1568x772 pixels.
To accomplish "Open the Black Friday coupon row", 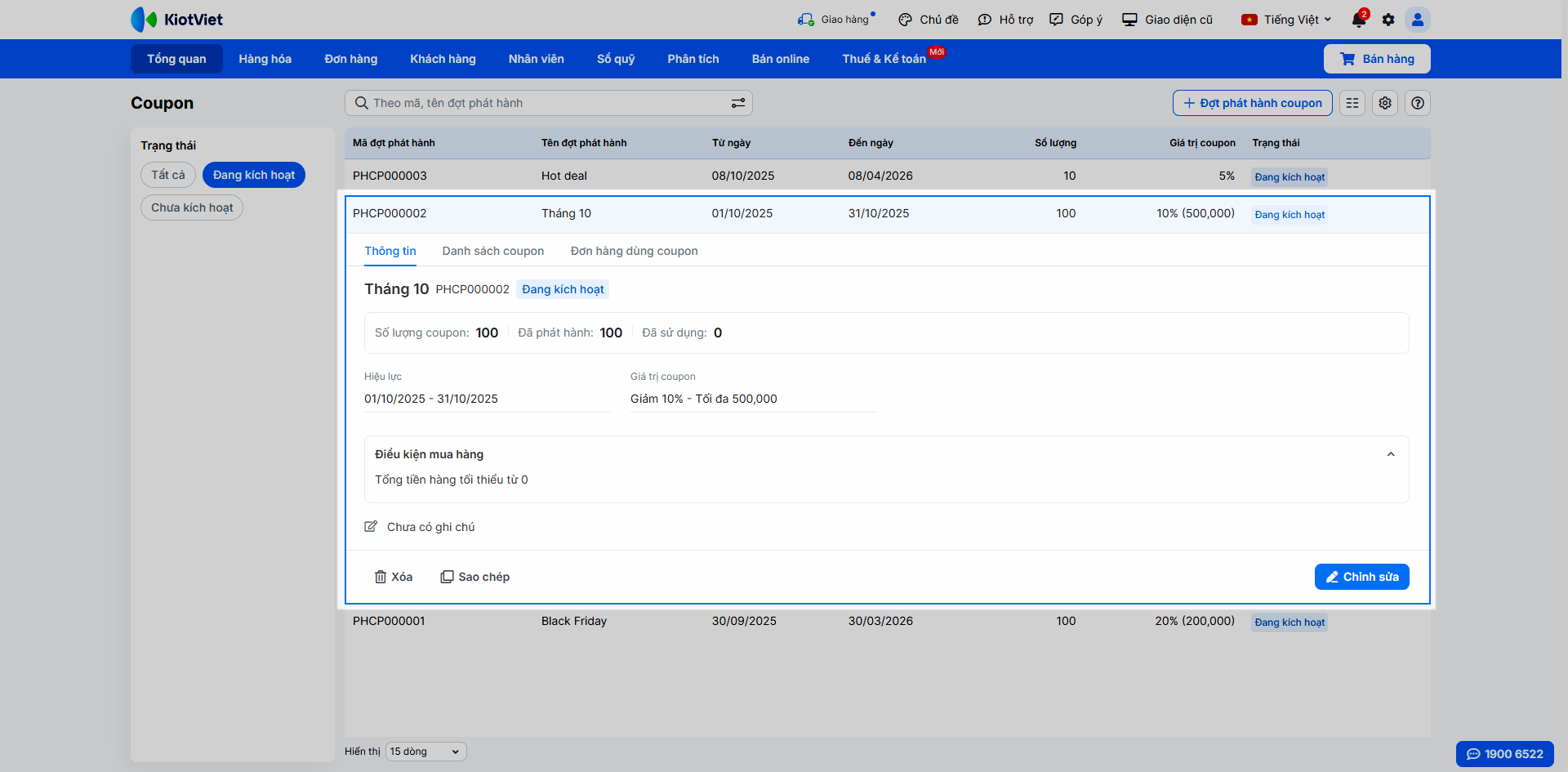I will [574, 621].
